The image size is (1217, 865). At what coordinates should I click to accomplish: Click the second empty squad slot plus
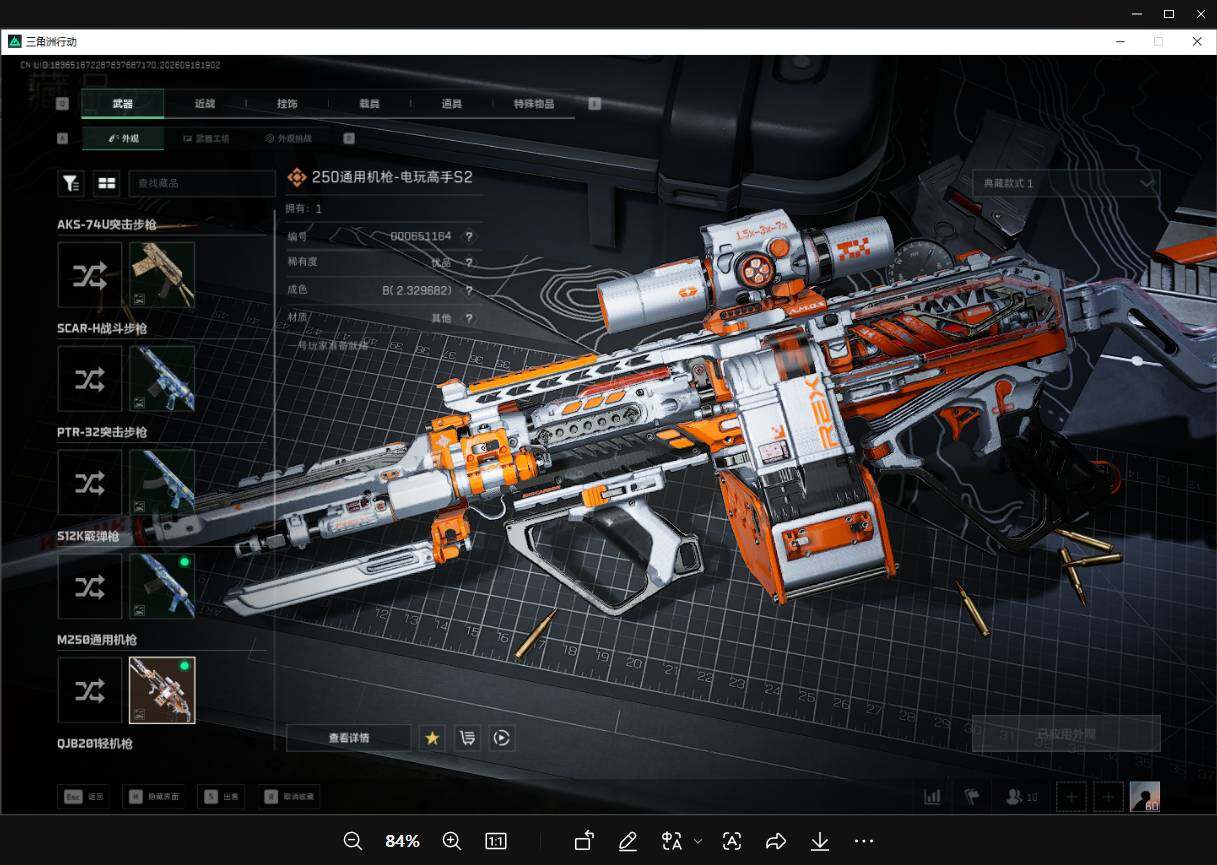1108,797
